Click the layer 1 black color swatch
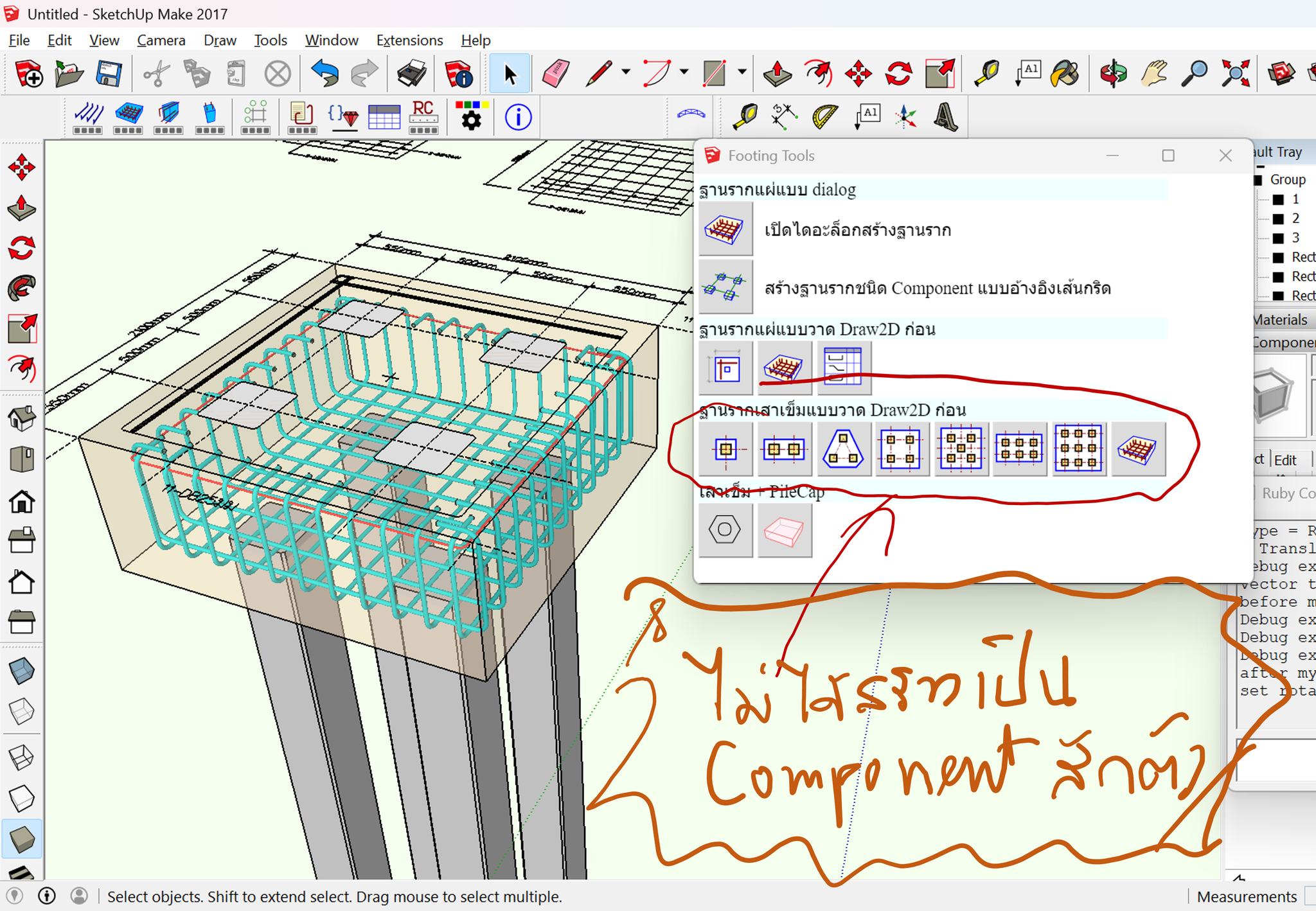The width and height of the screenshot is (1316, 911). click(1279, 200)
